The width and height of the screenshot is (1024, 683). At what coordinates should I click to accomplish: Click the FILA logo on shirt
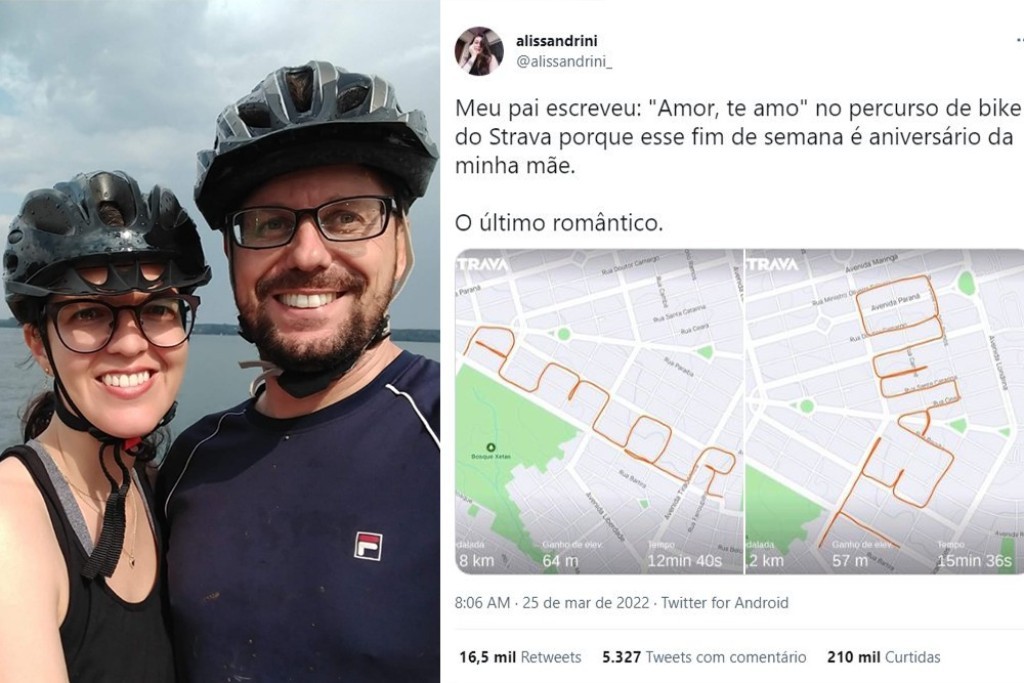368,546
